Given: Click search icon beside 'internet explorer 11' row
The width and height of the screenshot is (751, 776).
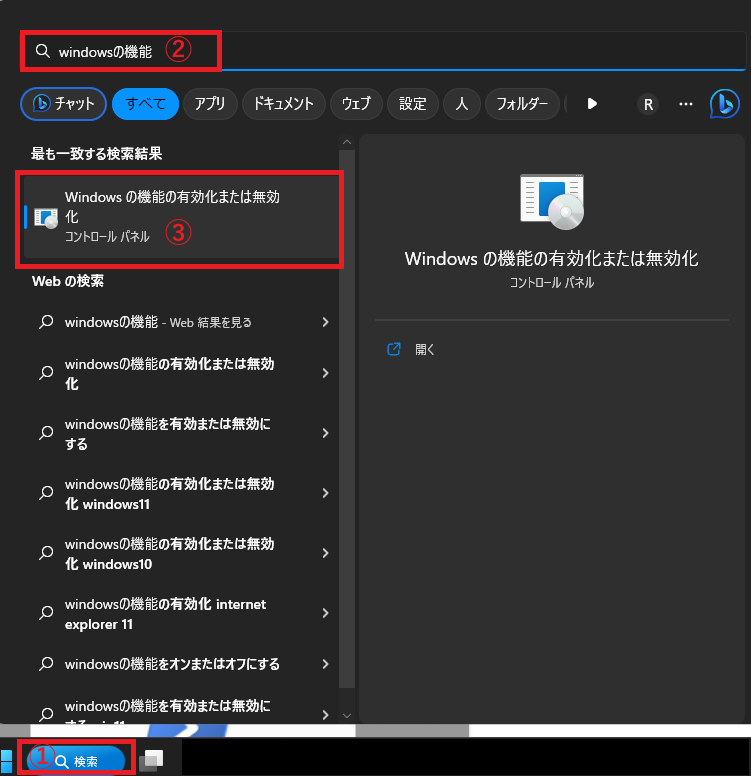Looking at the screenshot, I should pos(46,613).
